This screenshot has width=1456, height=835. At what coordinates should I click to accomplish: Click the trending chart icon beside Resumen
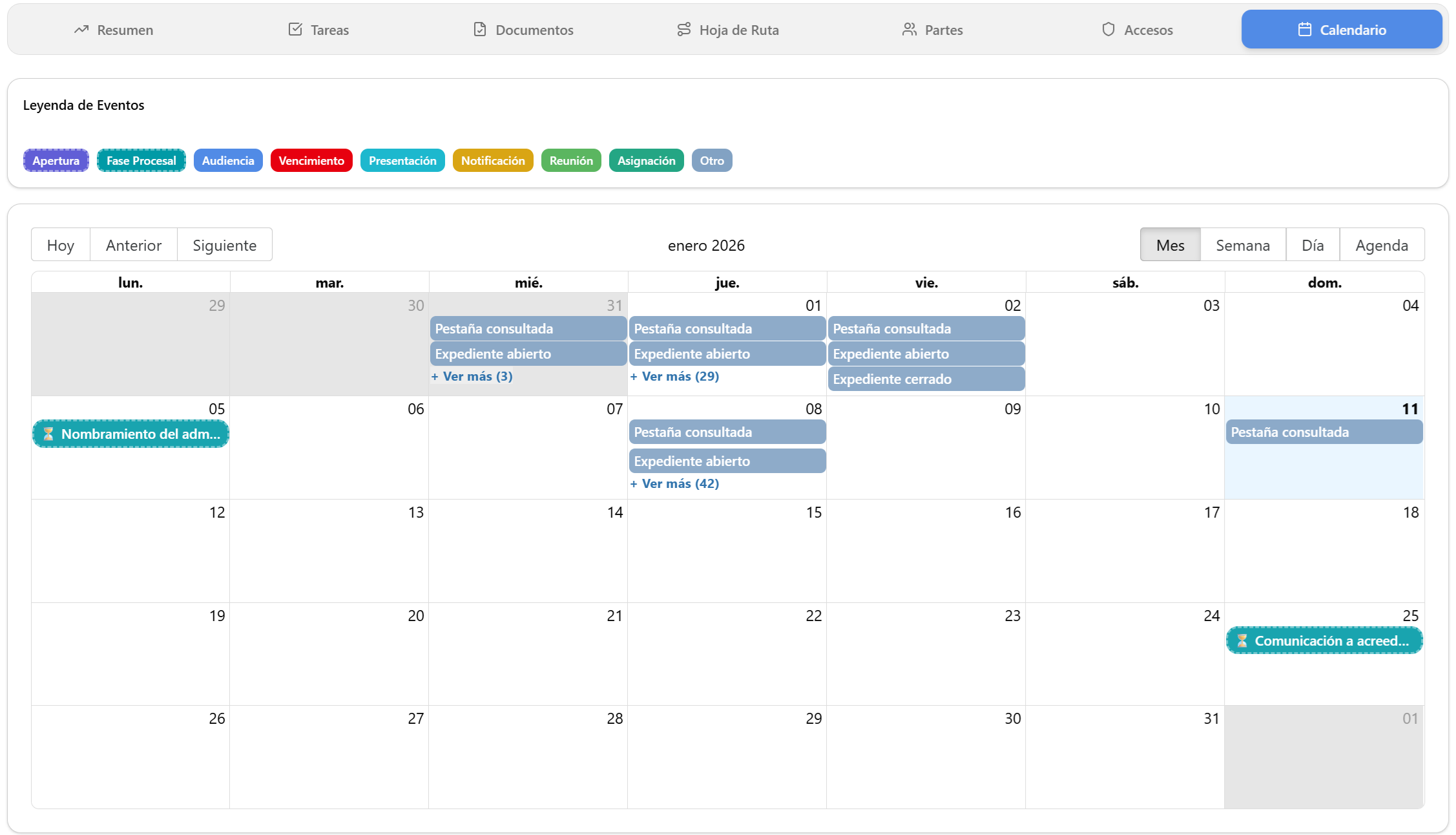(81, 29)
